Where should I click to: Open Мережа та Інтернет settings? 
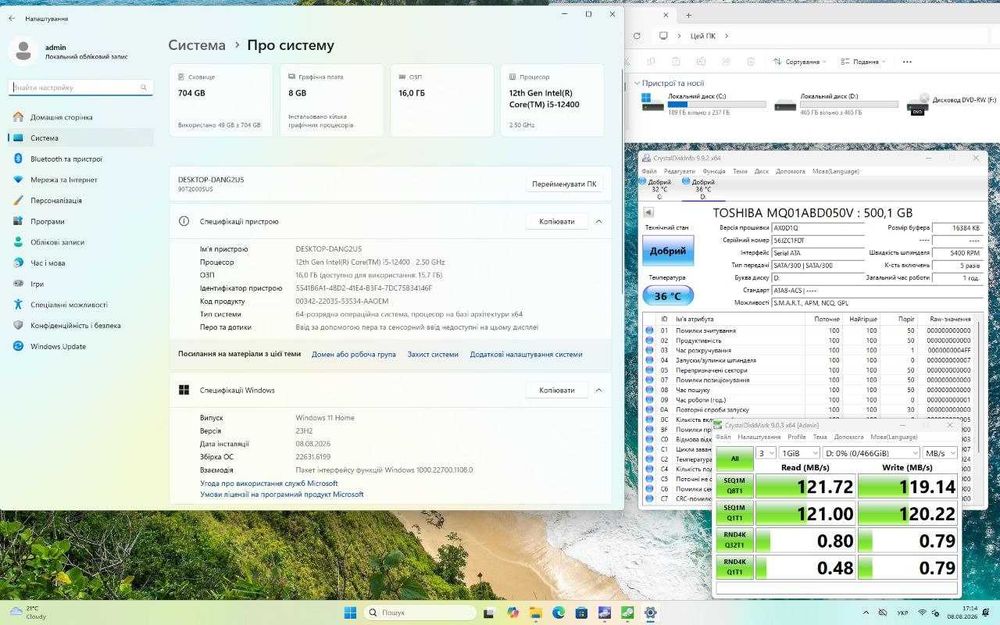64,180
